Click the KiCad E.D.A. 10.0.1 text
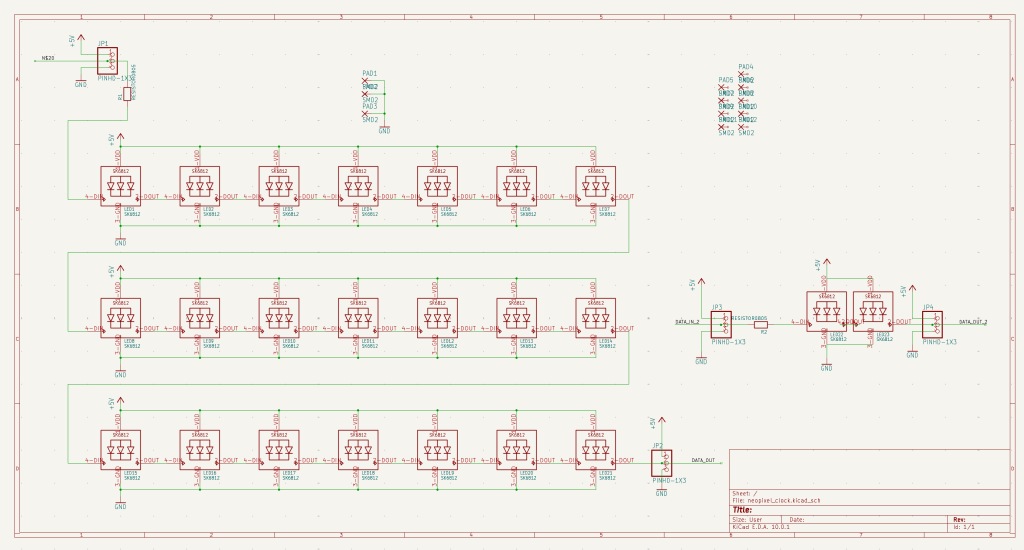Screen dimensions: 1024x550 pyautogui.click(x=761, y=526)
